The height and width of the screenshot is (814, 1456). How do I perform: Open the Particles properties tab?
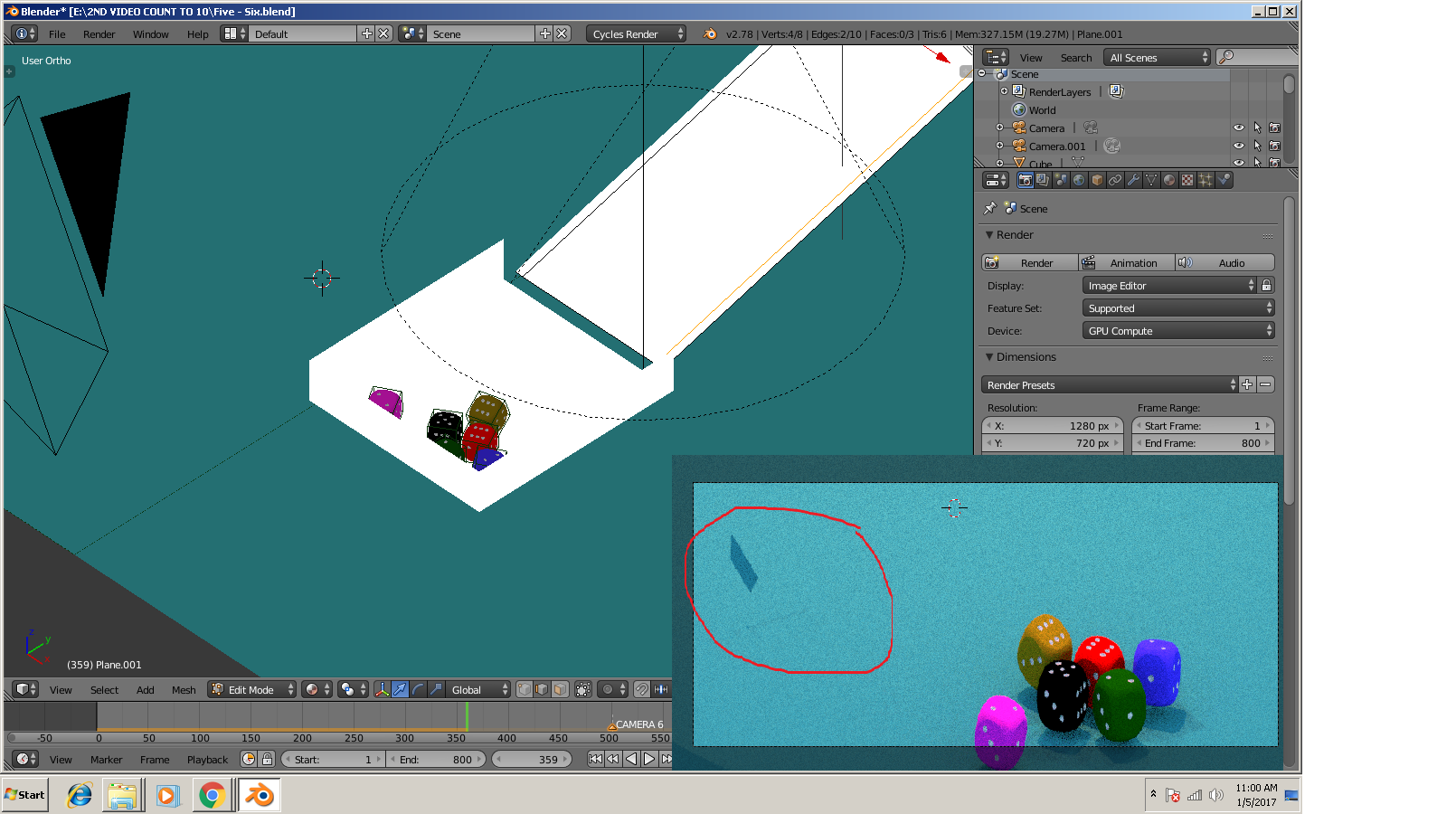pyautogui.click(x=1205, y=180)
